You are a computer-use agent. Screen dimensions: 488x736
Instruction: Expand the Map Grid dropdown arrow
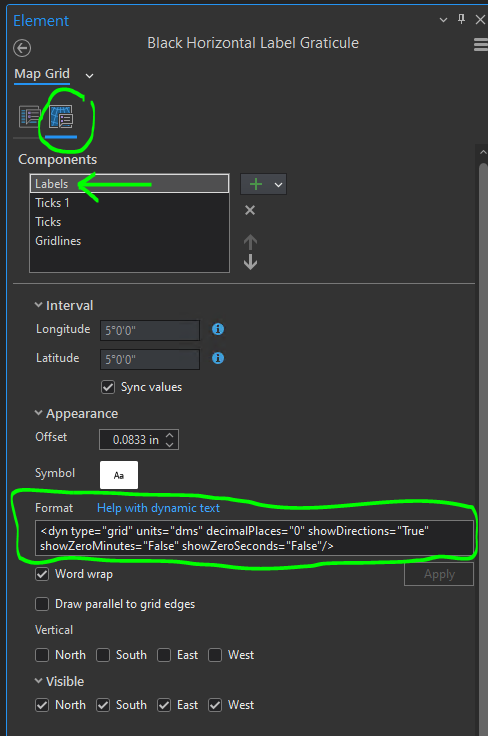[x=89, y=76]
